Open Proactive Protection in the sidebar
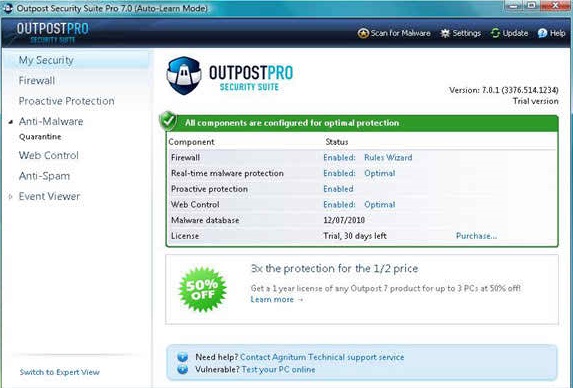 67,101
